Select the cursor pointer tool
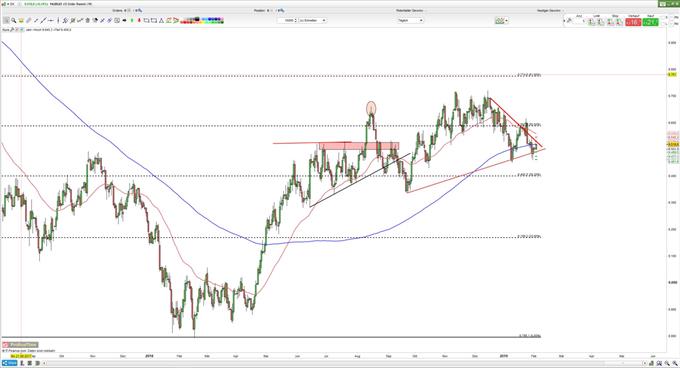Viewport: 680px width, 368px height. [6, 20]
